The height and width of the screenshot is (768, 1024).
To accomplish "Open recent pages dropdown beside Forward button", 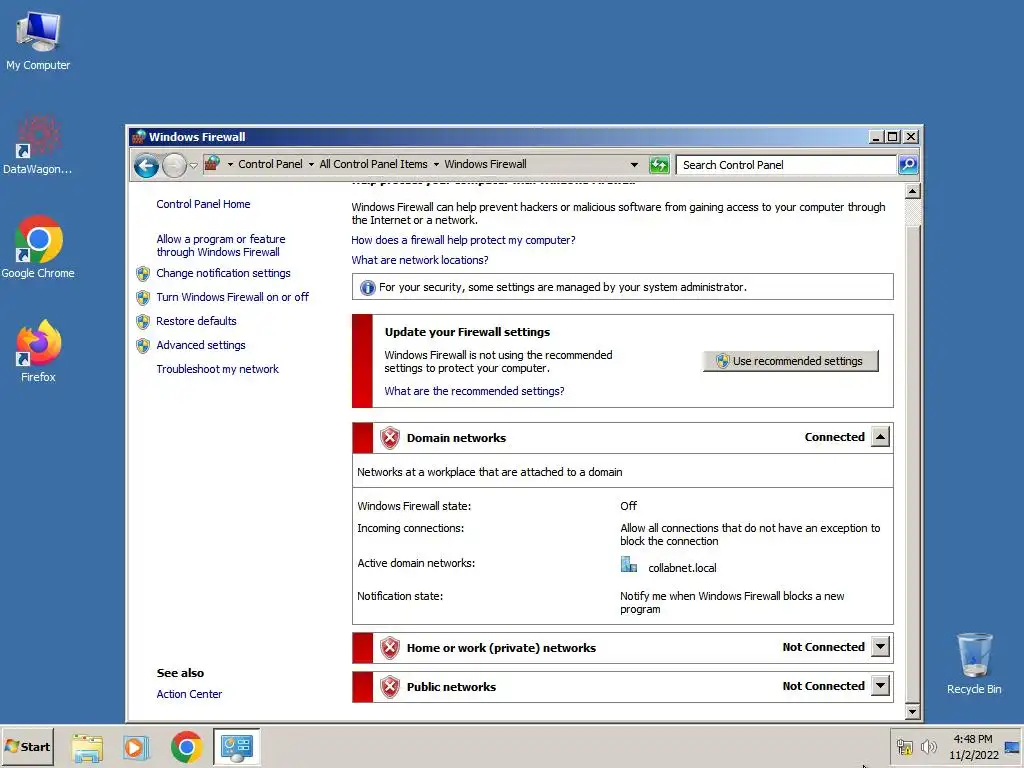I will pos(193,166).
